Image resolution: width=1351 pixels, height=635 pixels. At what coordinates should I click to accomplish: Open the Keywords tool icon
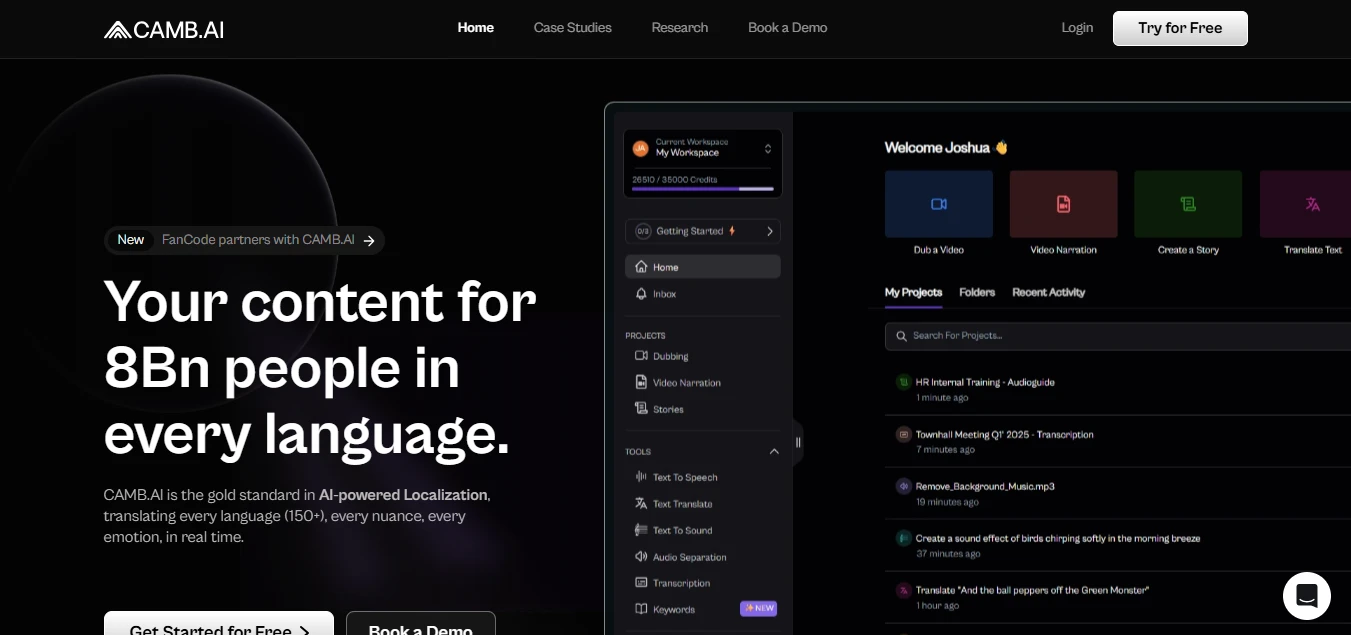[x=641, y=609]
